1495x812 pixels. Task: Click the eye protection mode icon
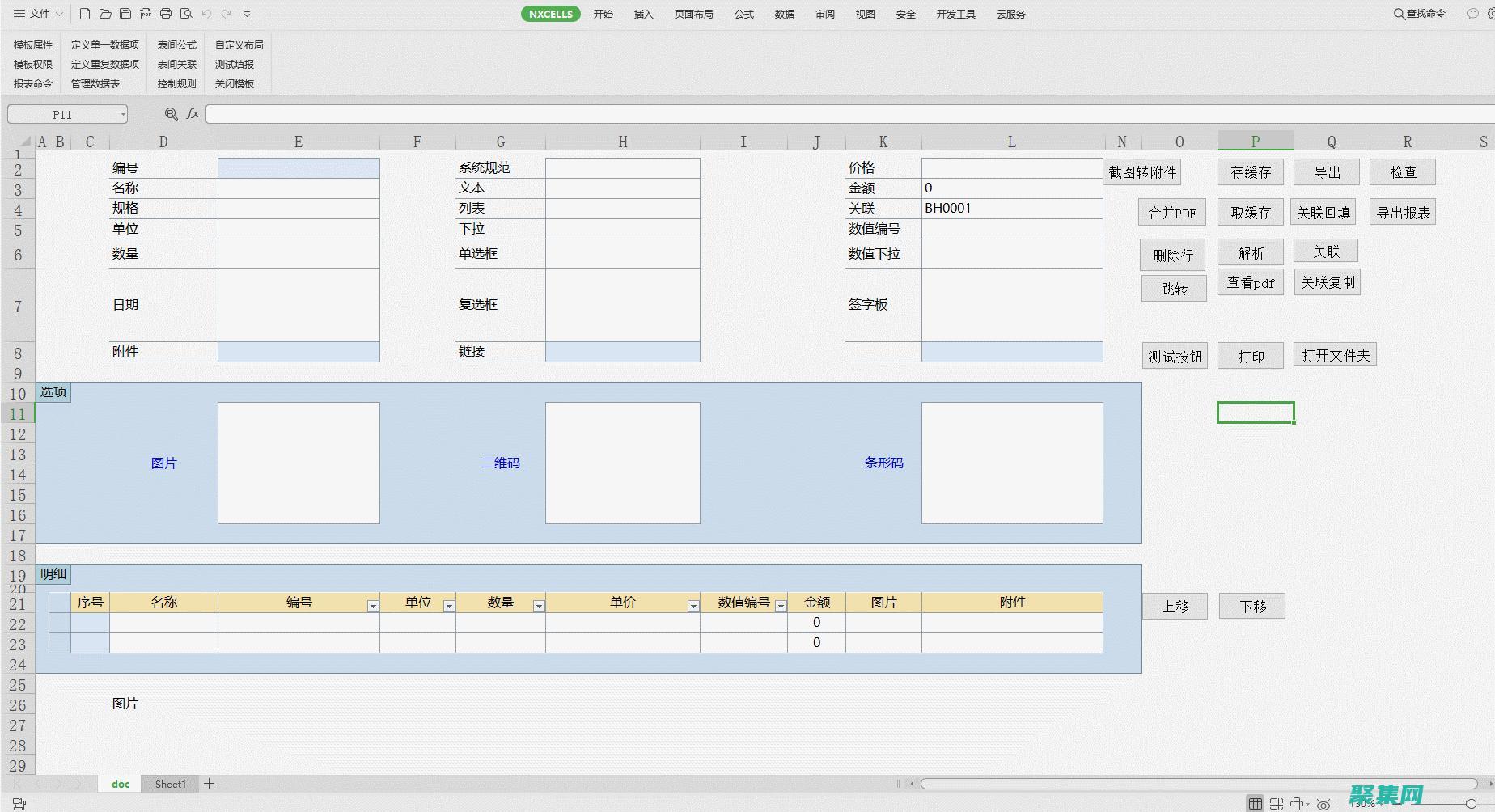[1323, 804]
